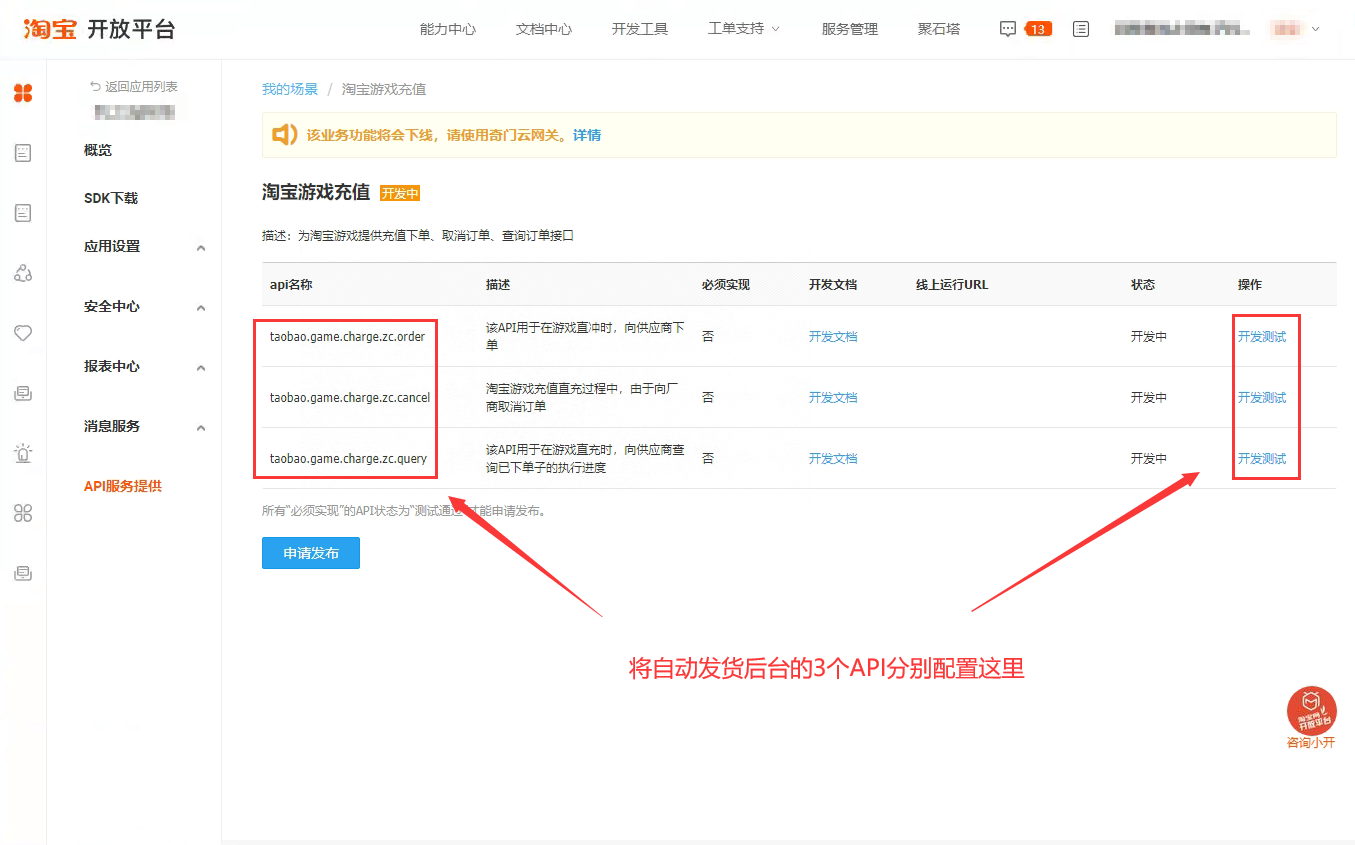Click 开发测试 for the zc.query API
Image resolution: width=1355 pixels, height=845 pixels.
tap(1262, 459)
